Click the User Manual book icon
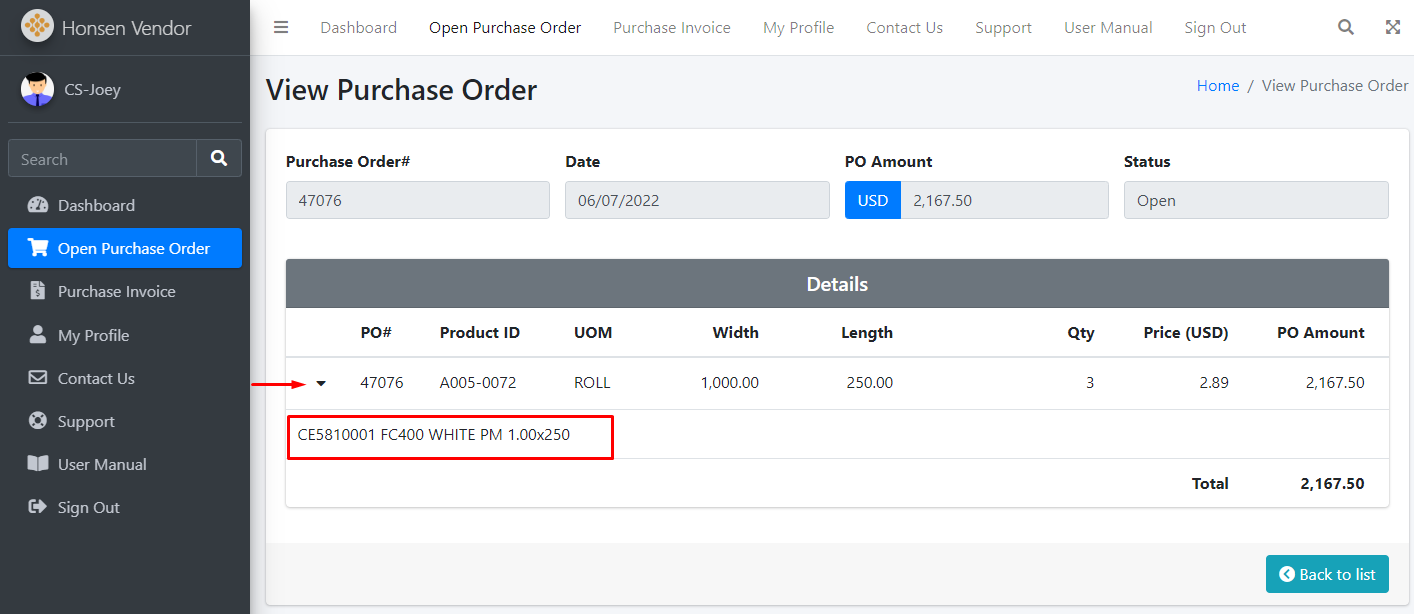This screenshot has height=614, width=1414. 38,464
